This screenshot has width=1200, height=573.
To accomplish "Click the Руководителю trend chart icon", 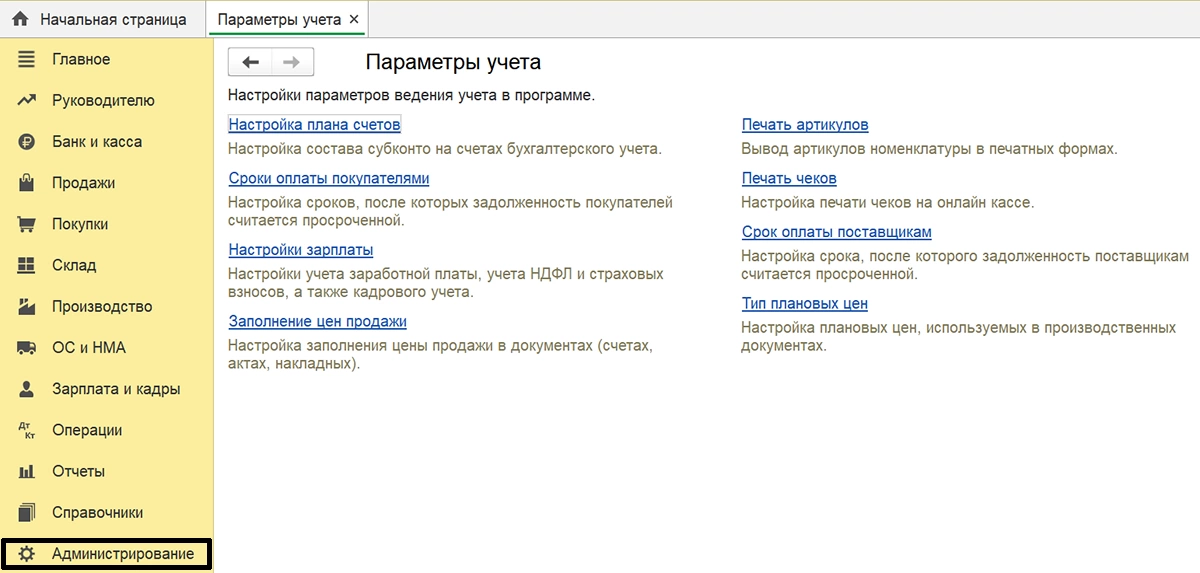I will [27, 100].
